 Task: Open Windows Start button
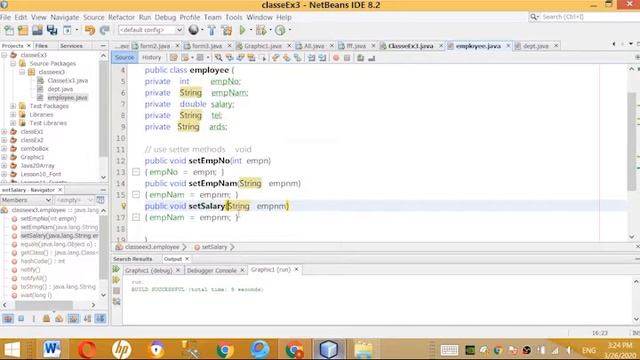tap(12, 350)
